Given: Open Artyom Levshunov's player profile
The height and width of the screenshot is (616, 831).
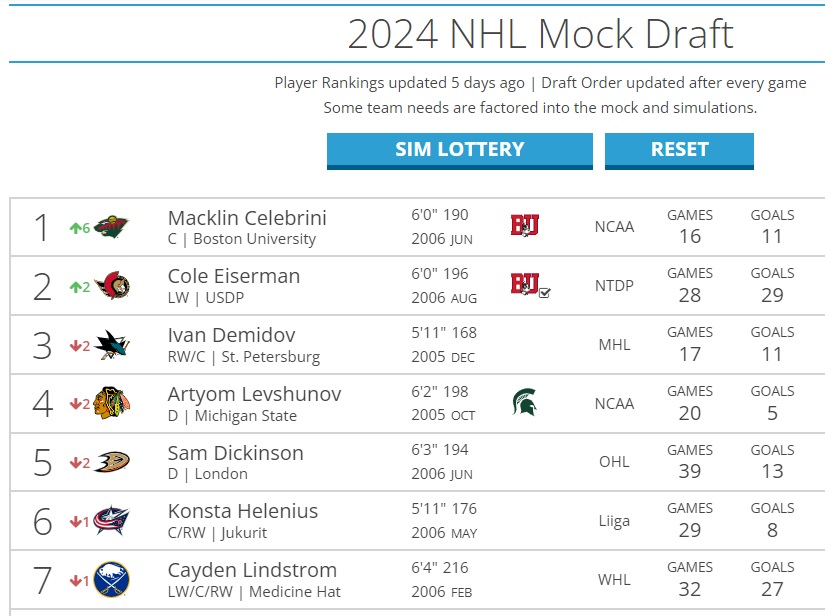Looking at the screenshot, I should coord(254,394).
